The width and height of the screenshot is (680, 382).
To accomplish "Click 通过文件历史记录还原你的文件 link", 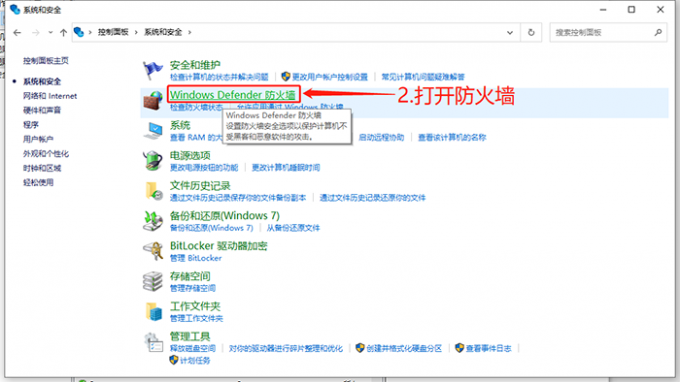I will (373, 198).
